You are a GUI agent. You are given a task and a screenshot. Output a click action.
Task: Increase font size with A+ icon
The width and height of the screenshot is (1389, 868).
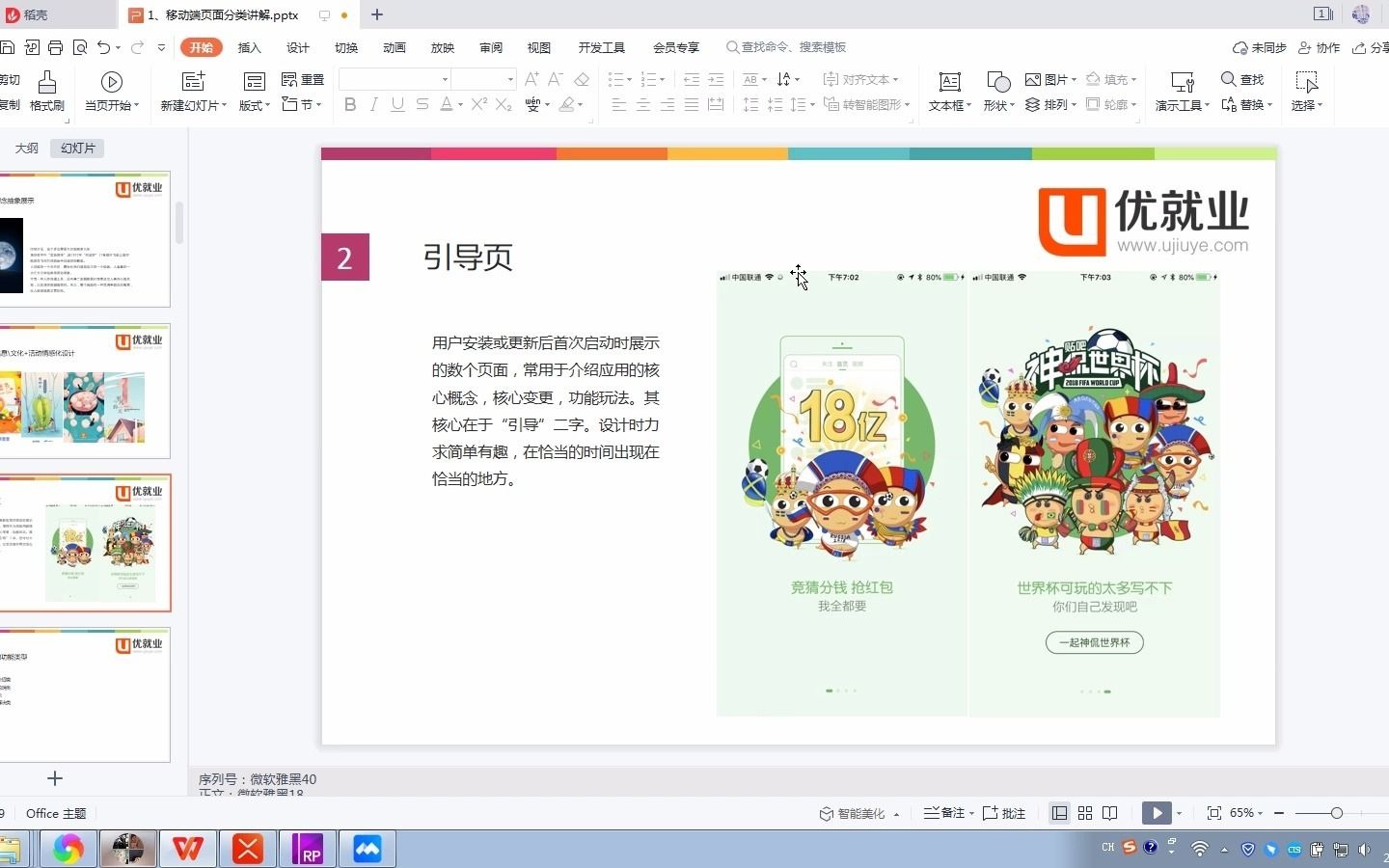click(531, 79)
